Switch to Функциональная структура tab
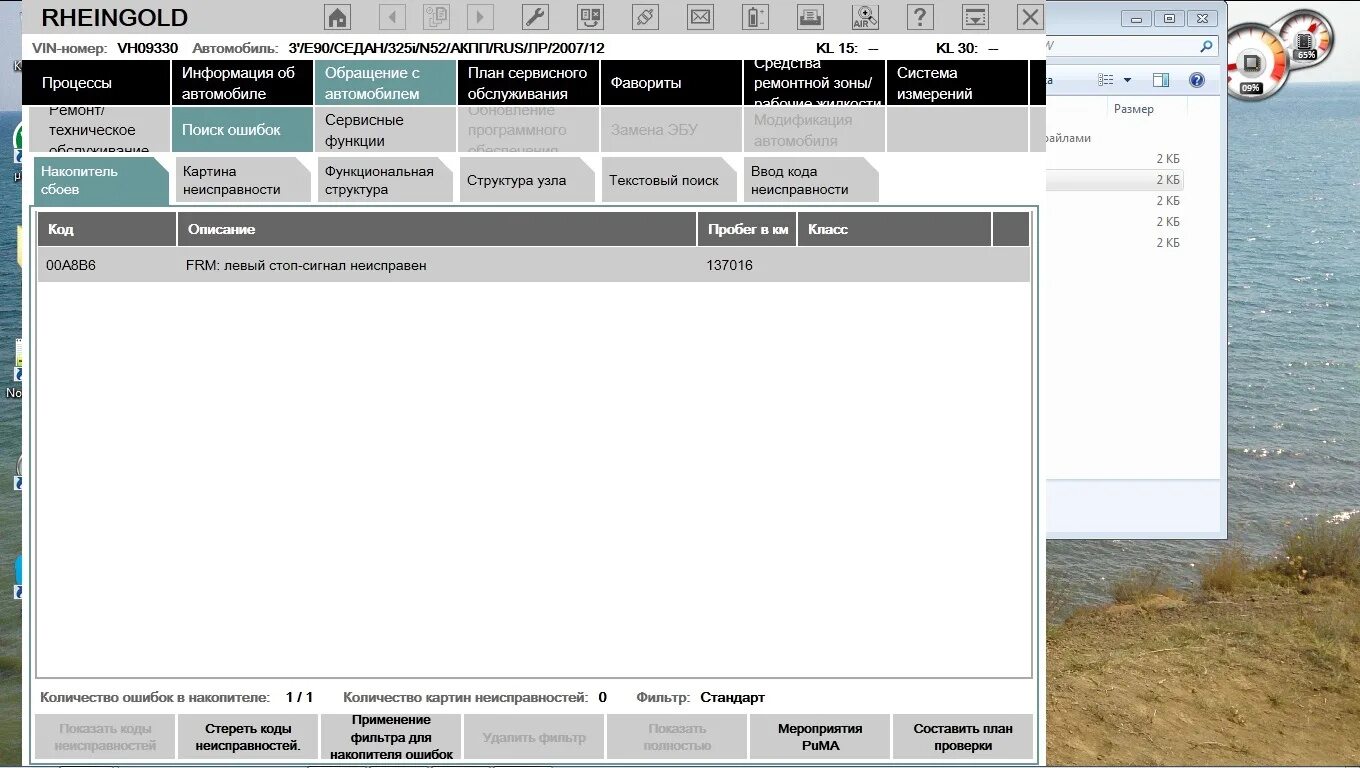Image resolution: width=1360 pixels, height=768 pixels. pos(385,180)
